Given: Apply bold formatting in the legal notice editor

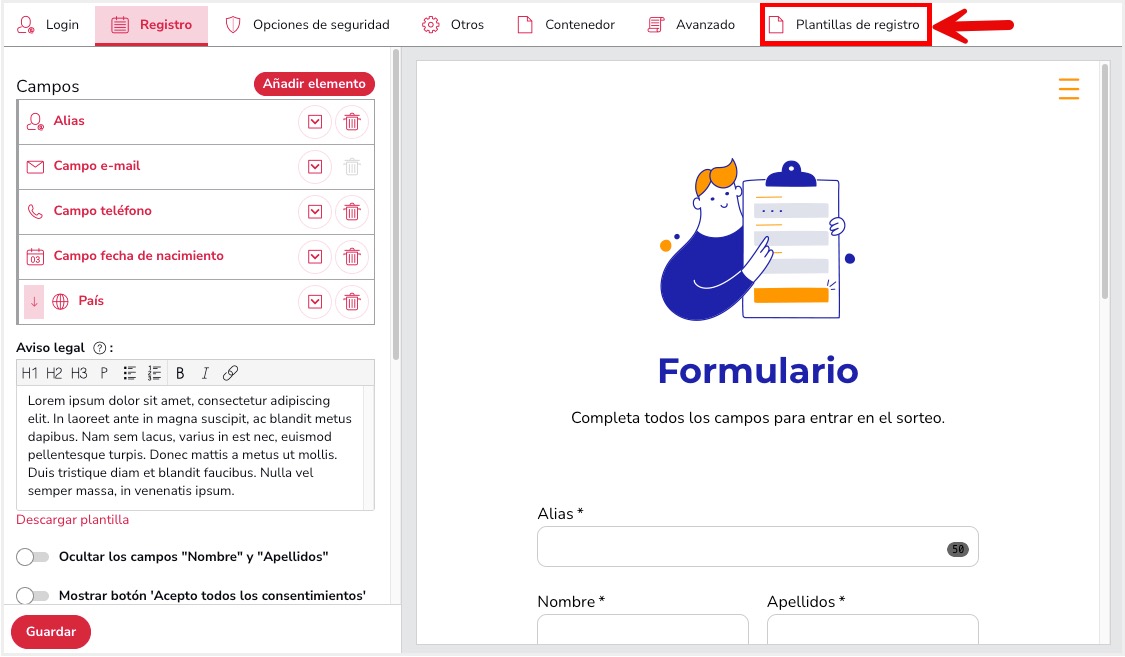Looking at the screenshot, I should click(x=179, y=372).
